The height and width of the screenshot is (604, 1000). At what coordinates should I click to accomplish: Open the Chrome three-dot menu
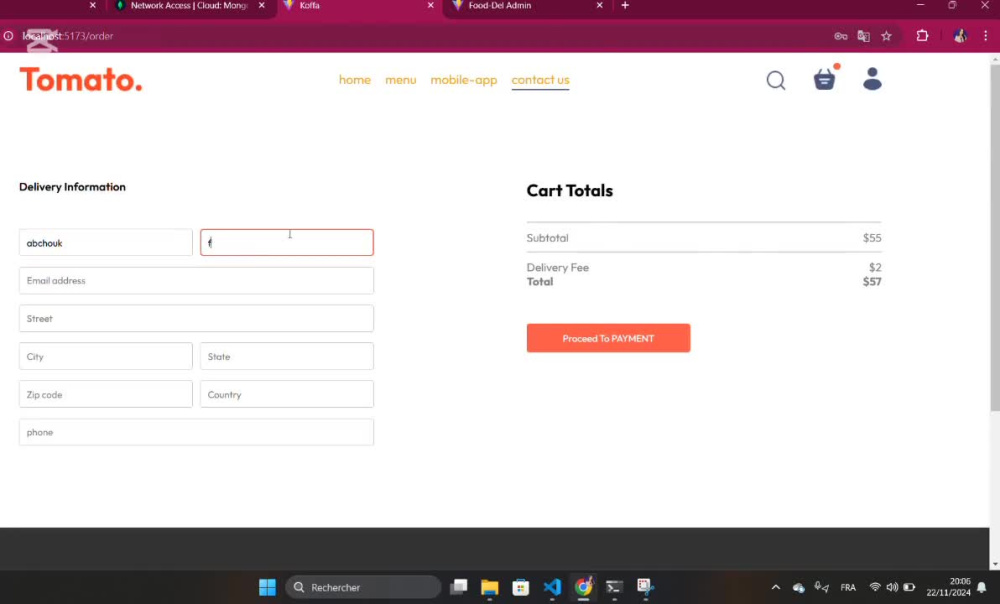click(x=985, y=36)
